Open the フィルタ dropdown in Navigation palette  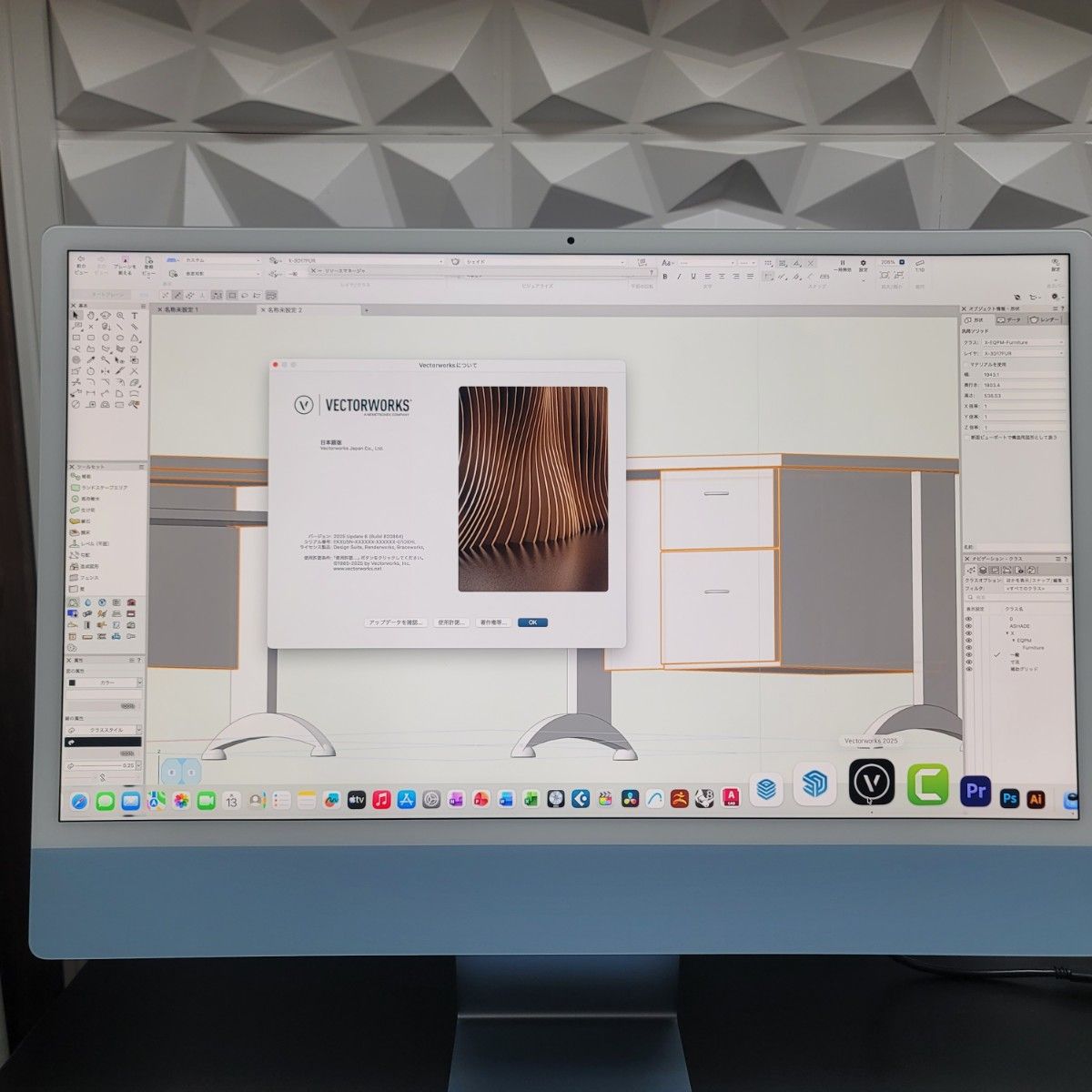pyautogui.click(x=1036, y=589)
